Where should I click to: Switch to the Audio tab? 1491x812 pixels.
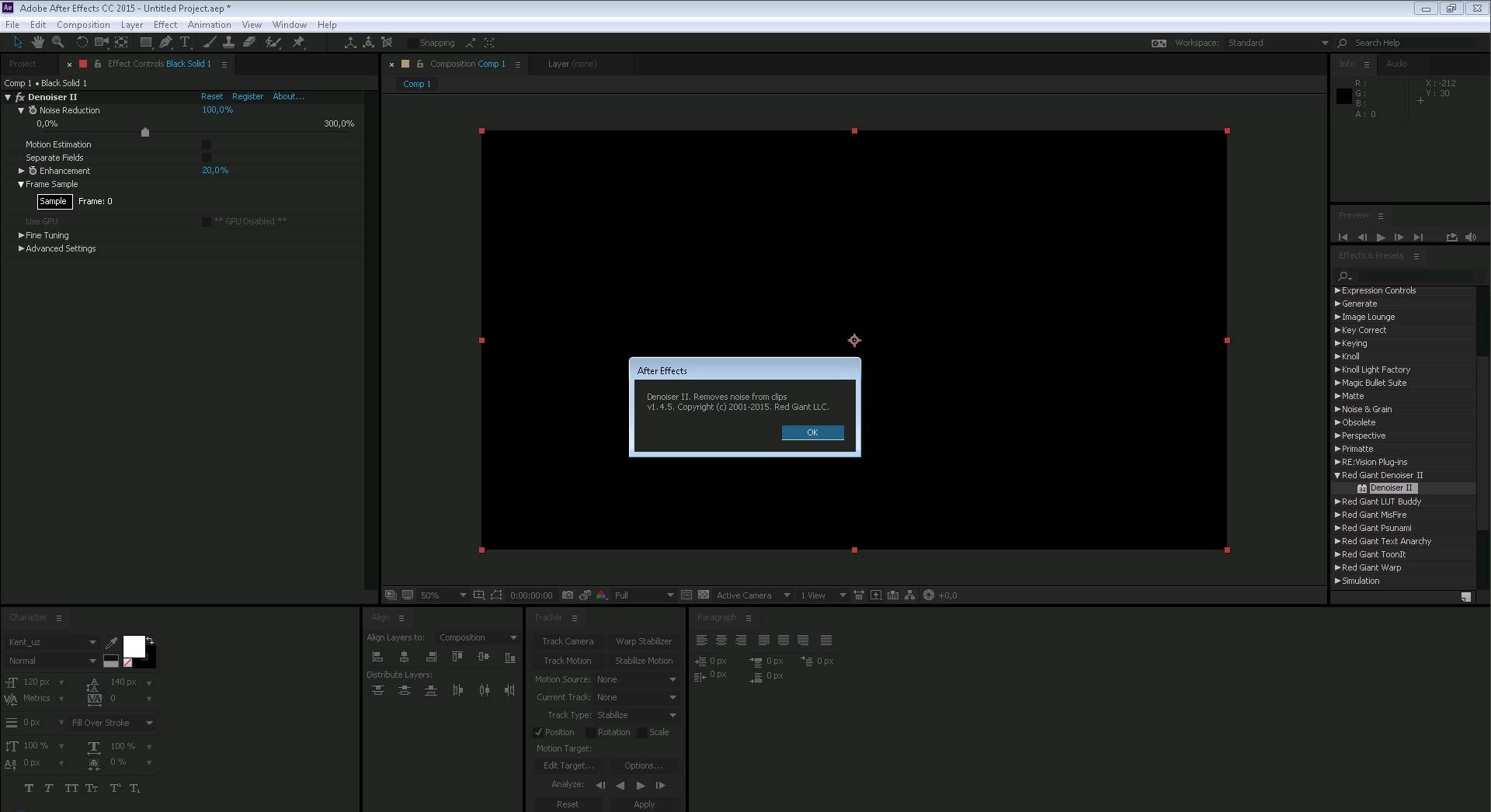tap(1396, 64)
